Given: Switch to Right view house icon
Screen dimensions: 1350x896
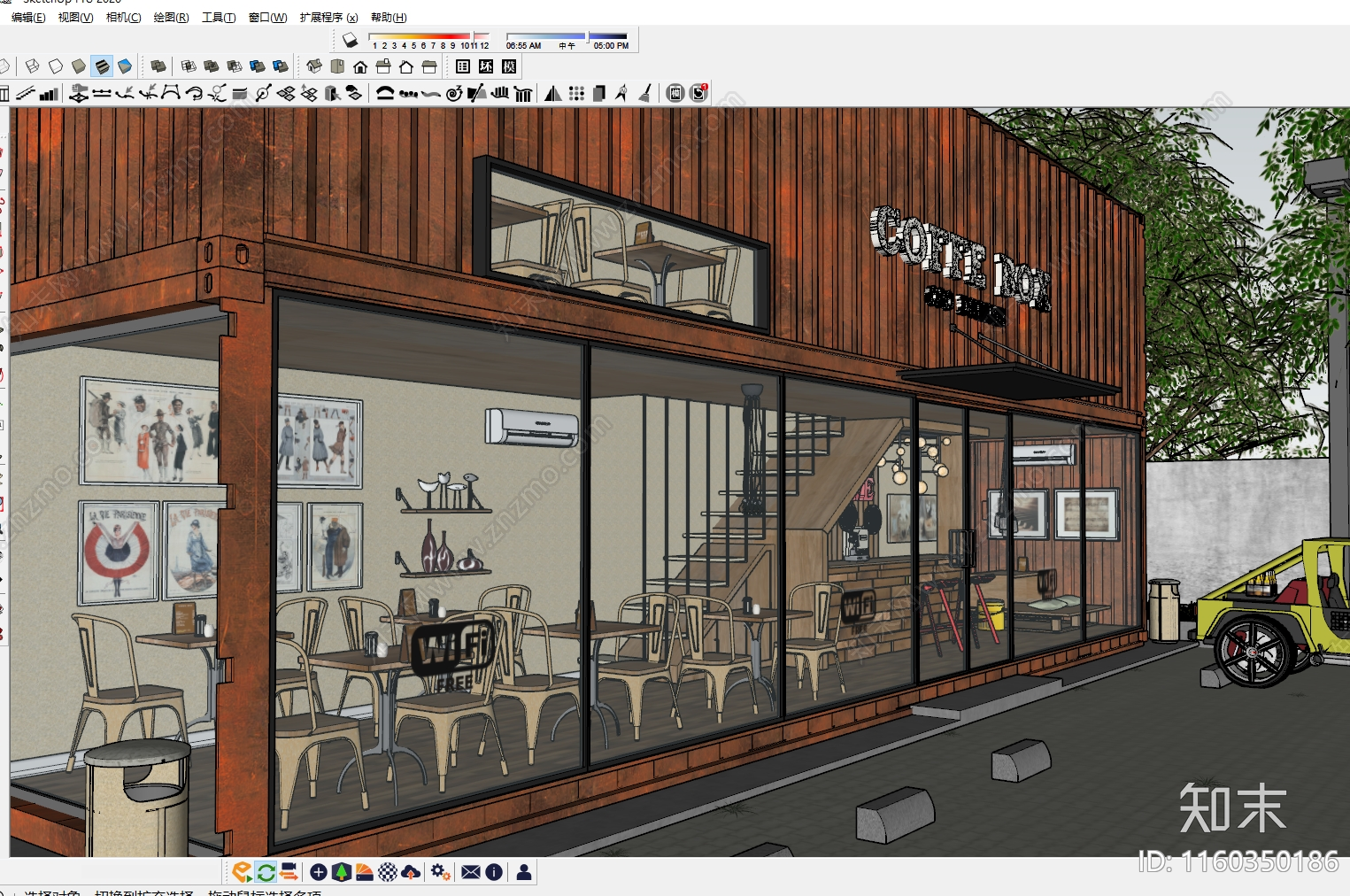Looking at the screenshot, I should point(383,66).
